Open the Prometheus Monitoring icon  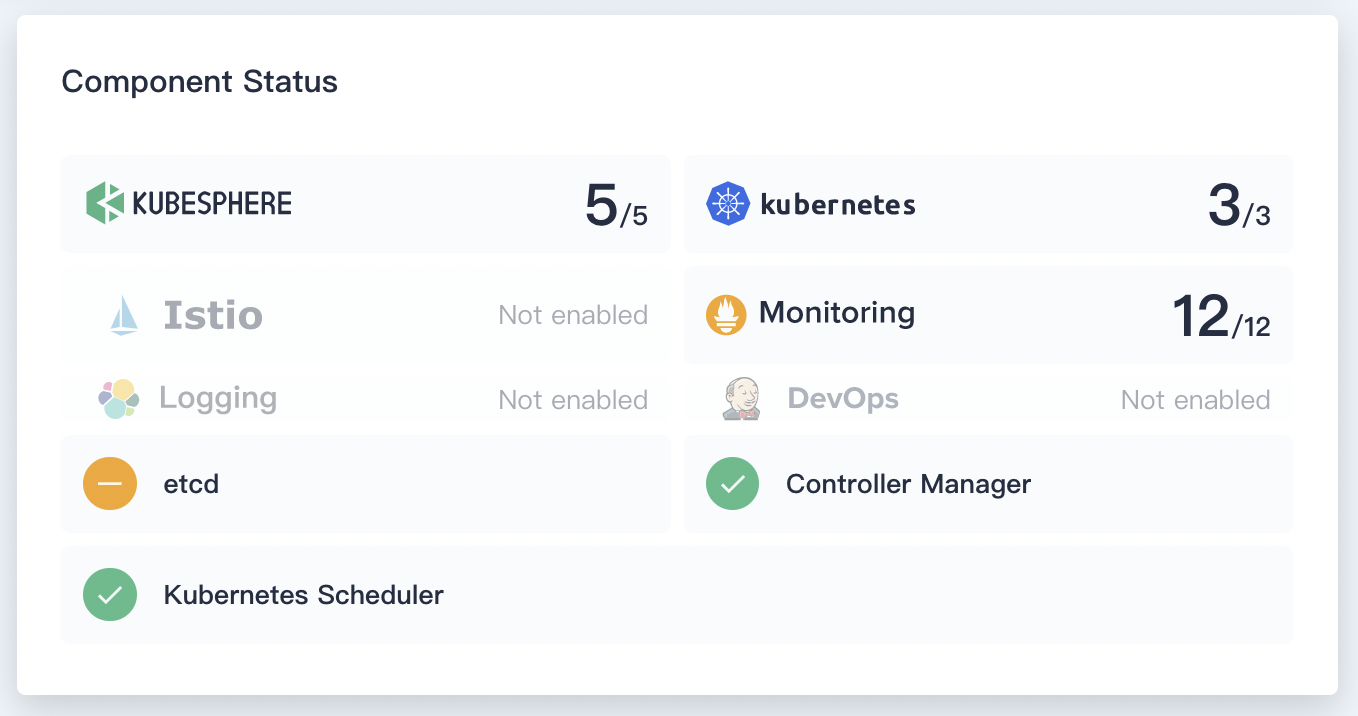tap(726, 313)
